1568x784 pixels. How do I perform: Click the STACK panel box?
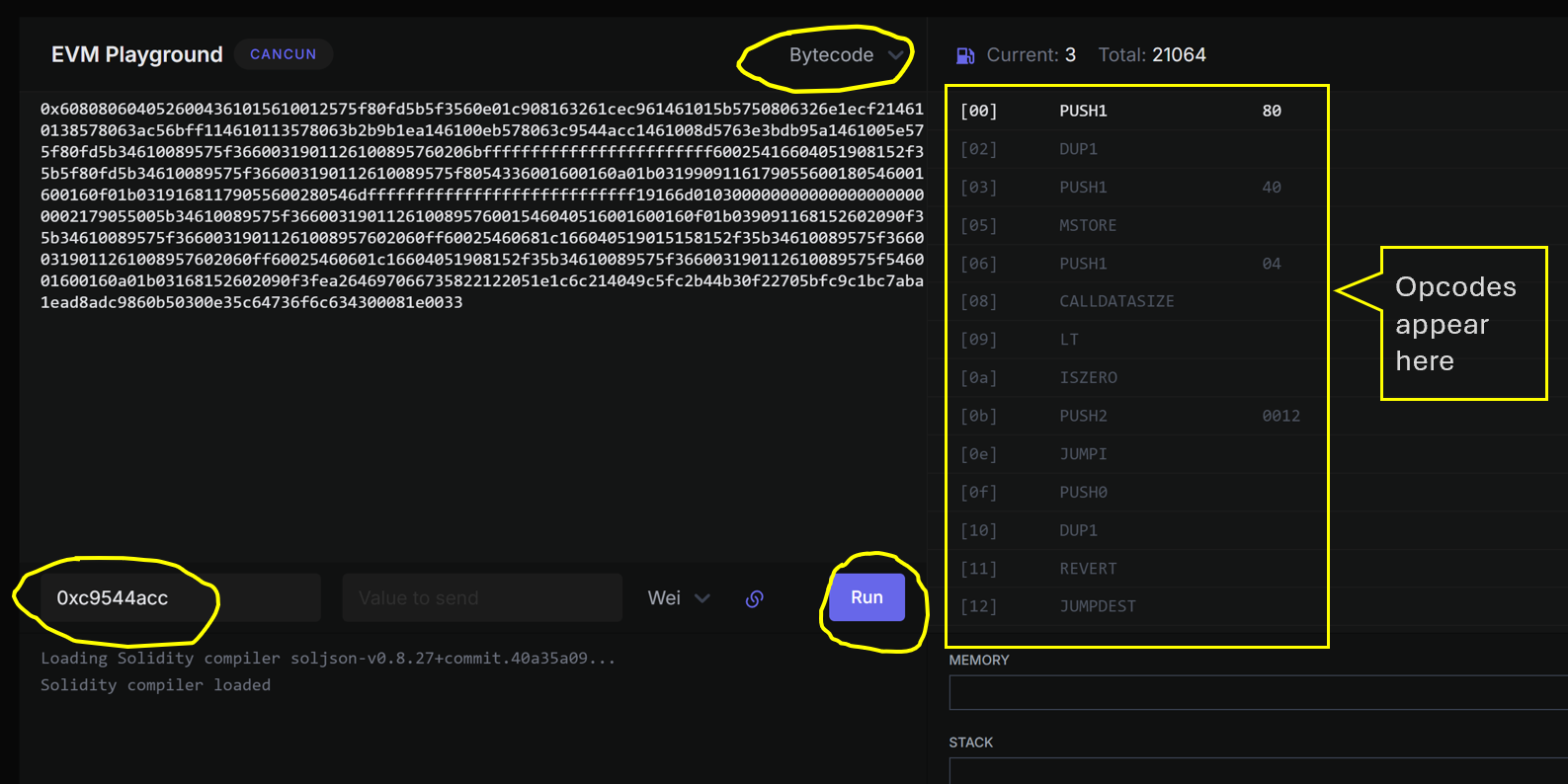pos(1258,771)
